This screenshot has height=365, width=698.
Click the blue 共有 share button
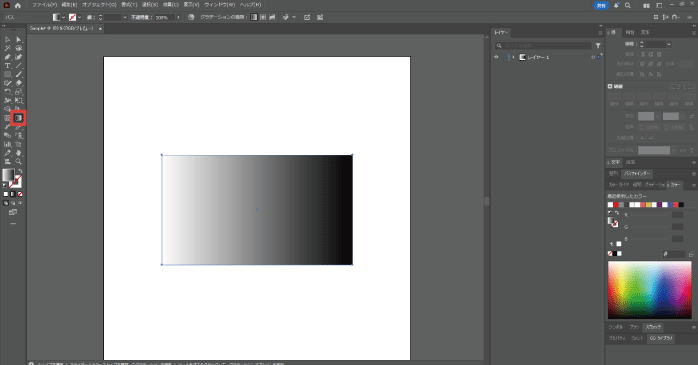click(x=601, y=5)
